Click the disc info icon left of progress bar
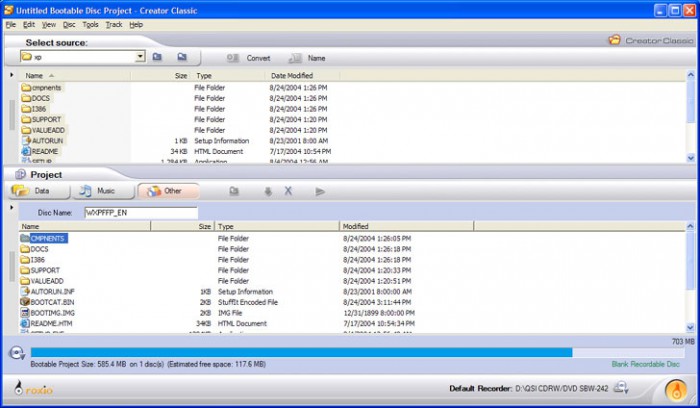 coord(17,353)
